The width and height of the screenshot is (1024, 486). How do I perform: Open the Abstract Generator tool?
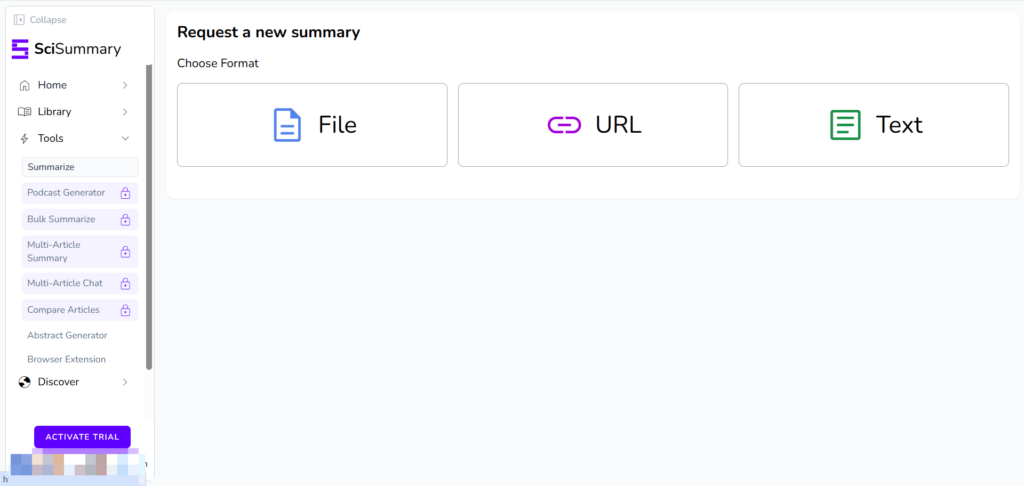pyautogui.click(x=67, y=335)
